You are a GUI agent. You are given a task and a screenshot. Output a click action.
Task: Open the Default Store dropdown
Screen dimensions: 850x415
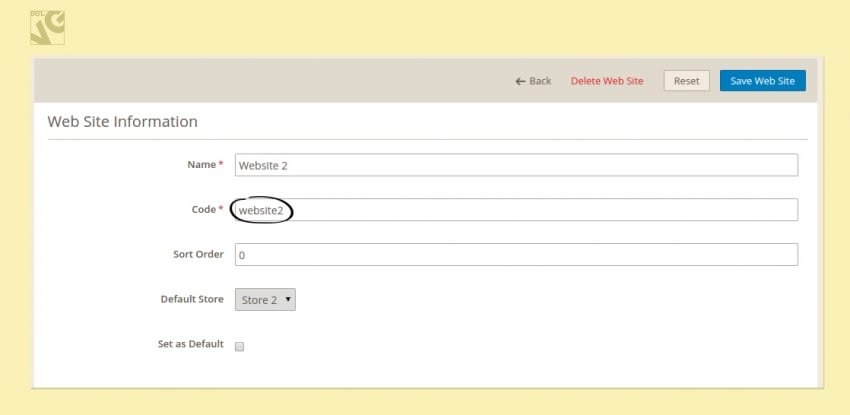tap(265, 300)
